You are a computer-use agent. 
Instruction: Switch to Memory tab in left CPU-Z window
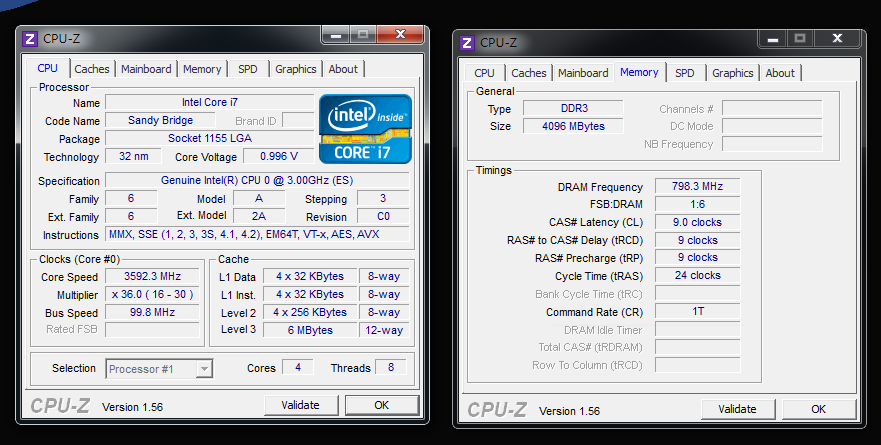[x=202, y=69]
